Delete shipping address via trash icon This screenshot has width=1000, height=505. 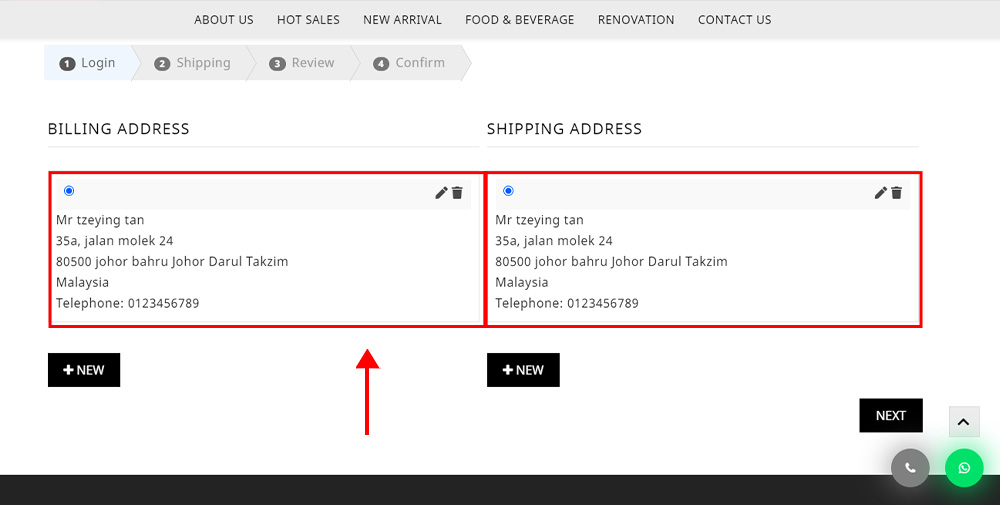click(897, 193)
